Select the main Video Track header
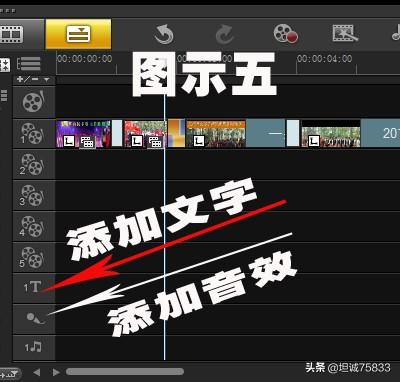Image resolution: width=400 pixels, height=382 pixels. (x=34, y=102)
